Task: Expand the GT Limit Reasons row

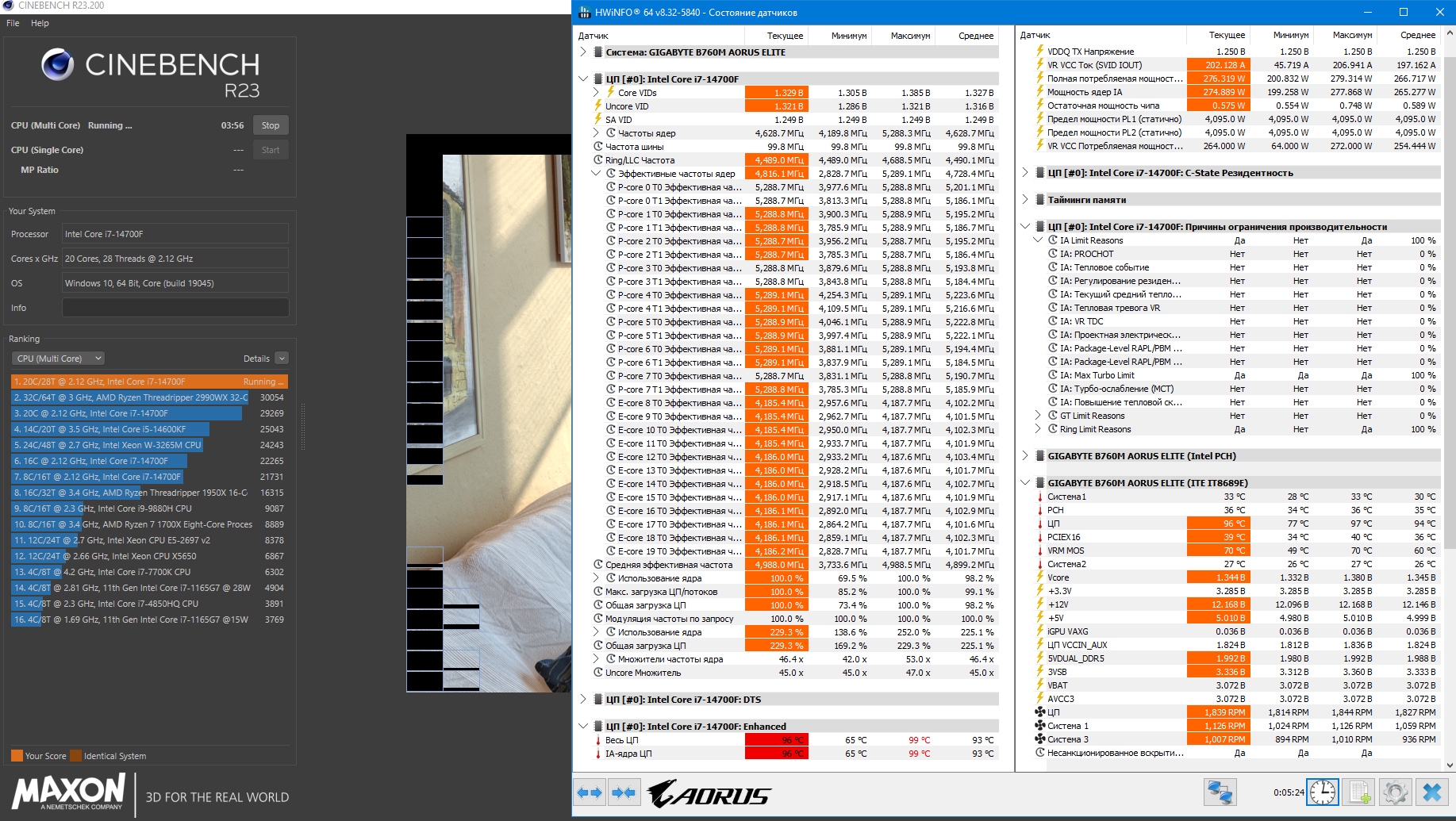Action: tap(1038, 416)
